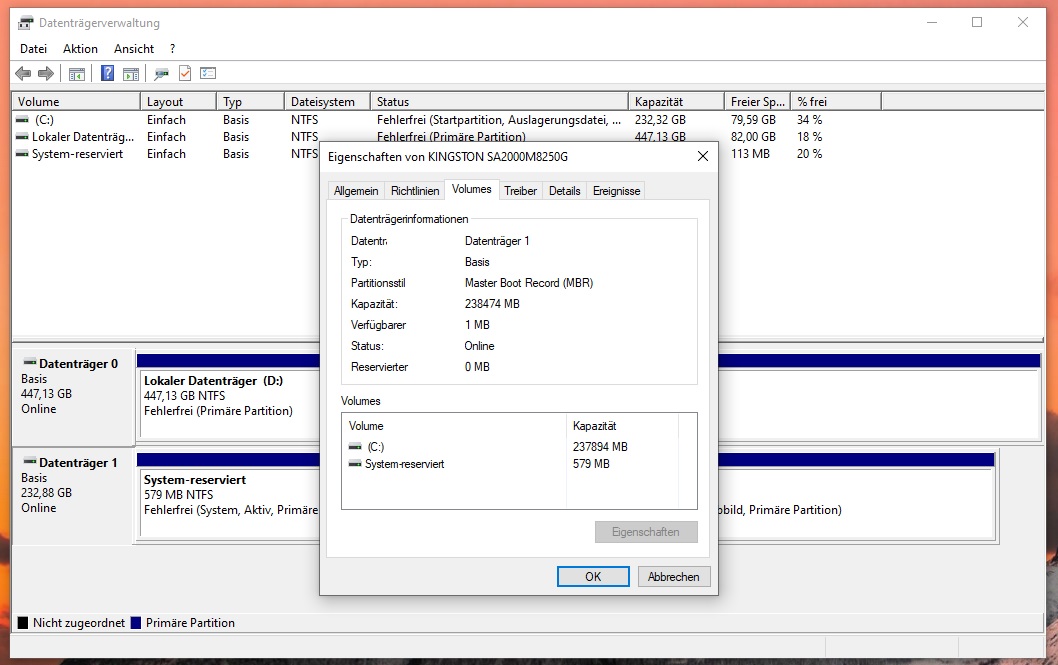Viewport: 1058px width, 665px height.
Task: Sort by the Volume column header
Action: (76, 101)
